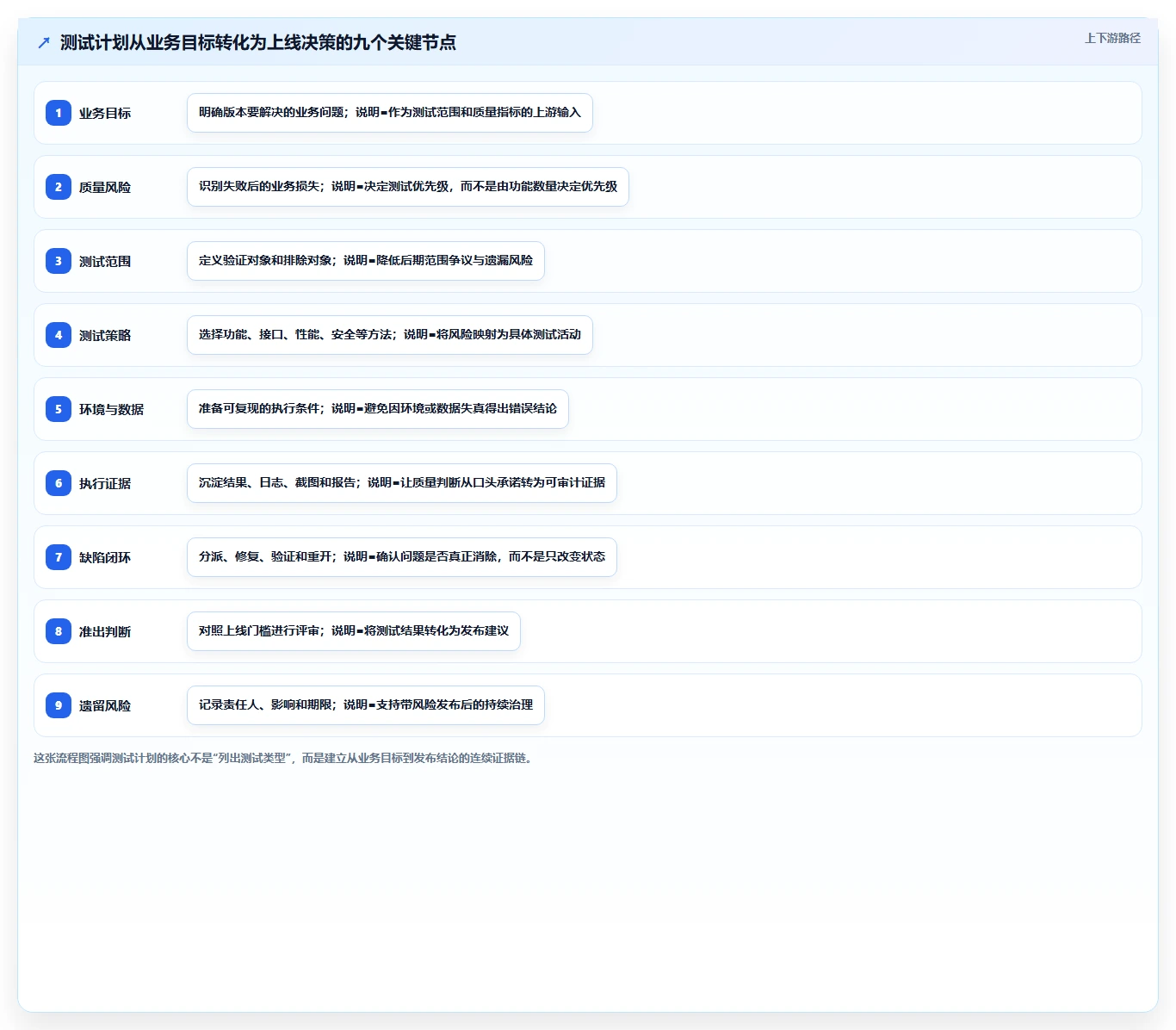Click the 遗留风险 label

point(105,705)
